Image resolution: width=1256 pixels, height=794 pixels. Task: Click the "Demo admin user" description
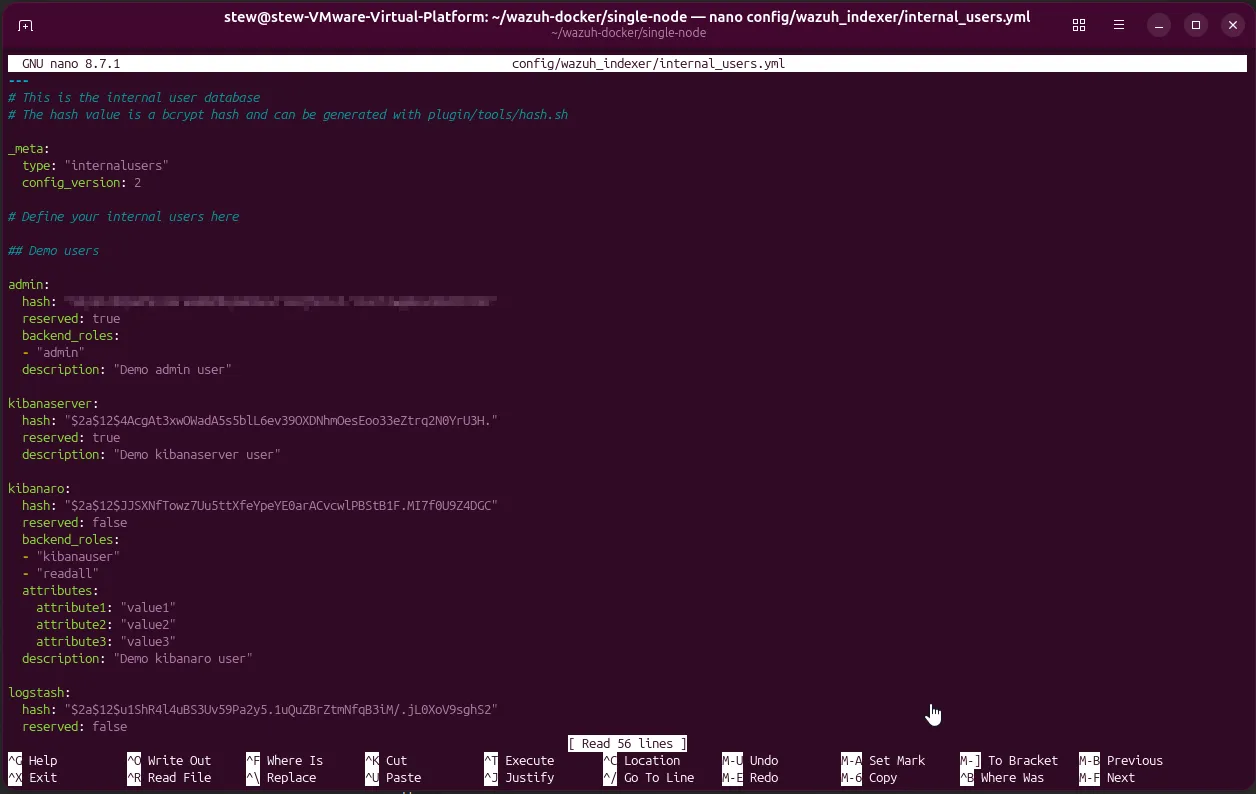coord(173,370)
